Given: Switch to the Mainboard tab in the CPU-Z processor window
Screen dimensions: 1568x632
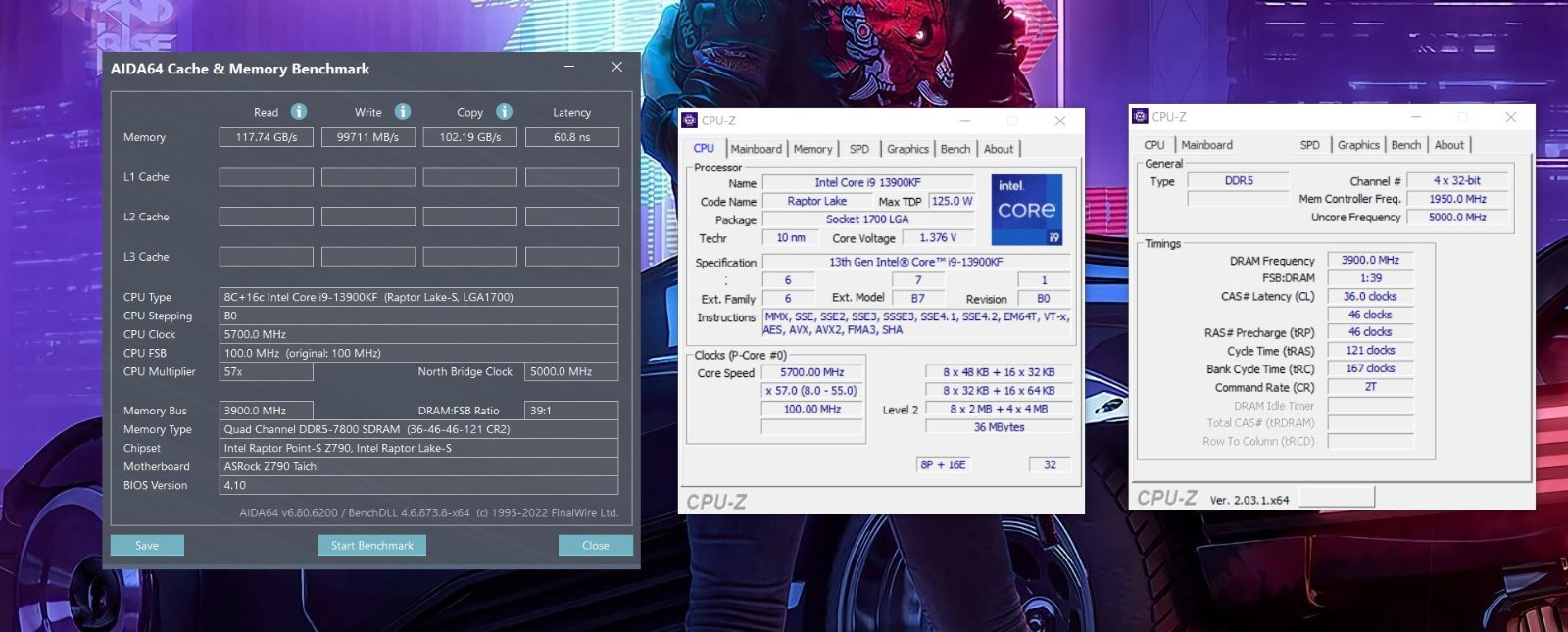Looking at the screenshot, I should (757, 149).
